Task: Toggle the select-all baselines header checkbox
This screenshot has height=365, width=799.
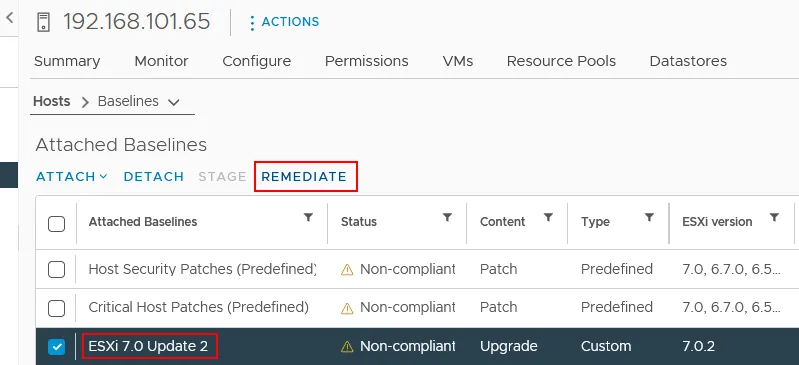Action: pos(57,223)
